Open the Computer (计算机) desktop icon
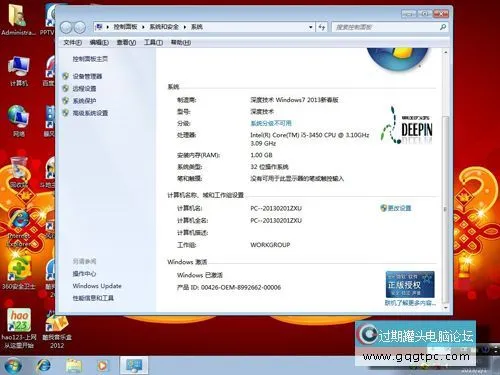Image resolution: width=500 pixels, height=375 pixels. pos(19,72)
